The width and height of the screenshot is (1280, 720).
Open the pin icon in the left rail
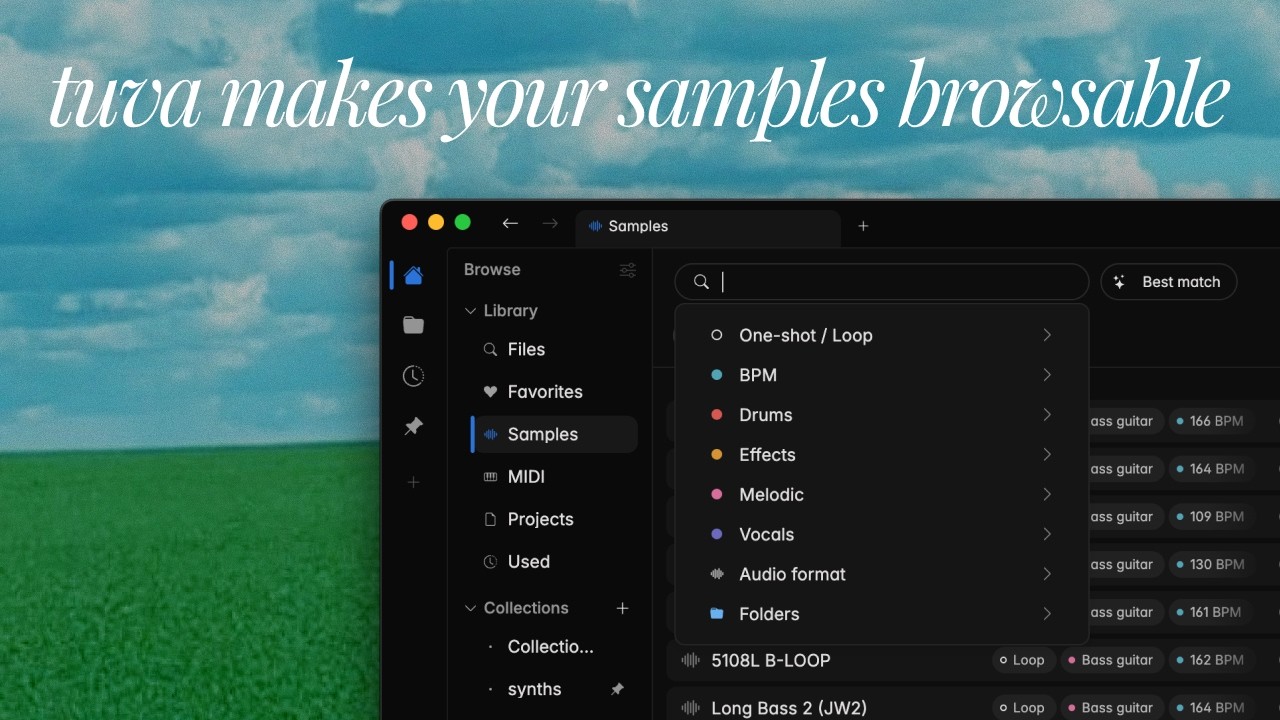tap(413, 427)
